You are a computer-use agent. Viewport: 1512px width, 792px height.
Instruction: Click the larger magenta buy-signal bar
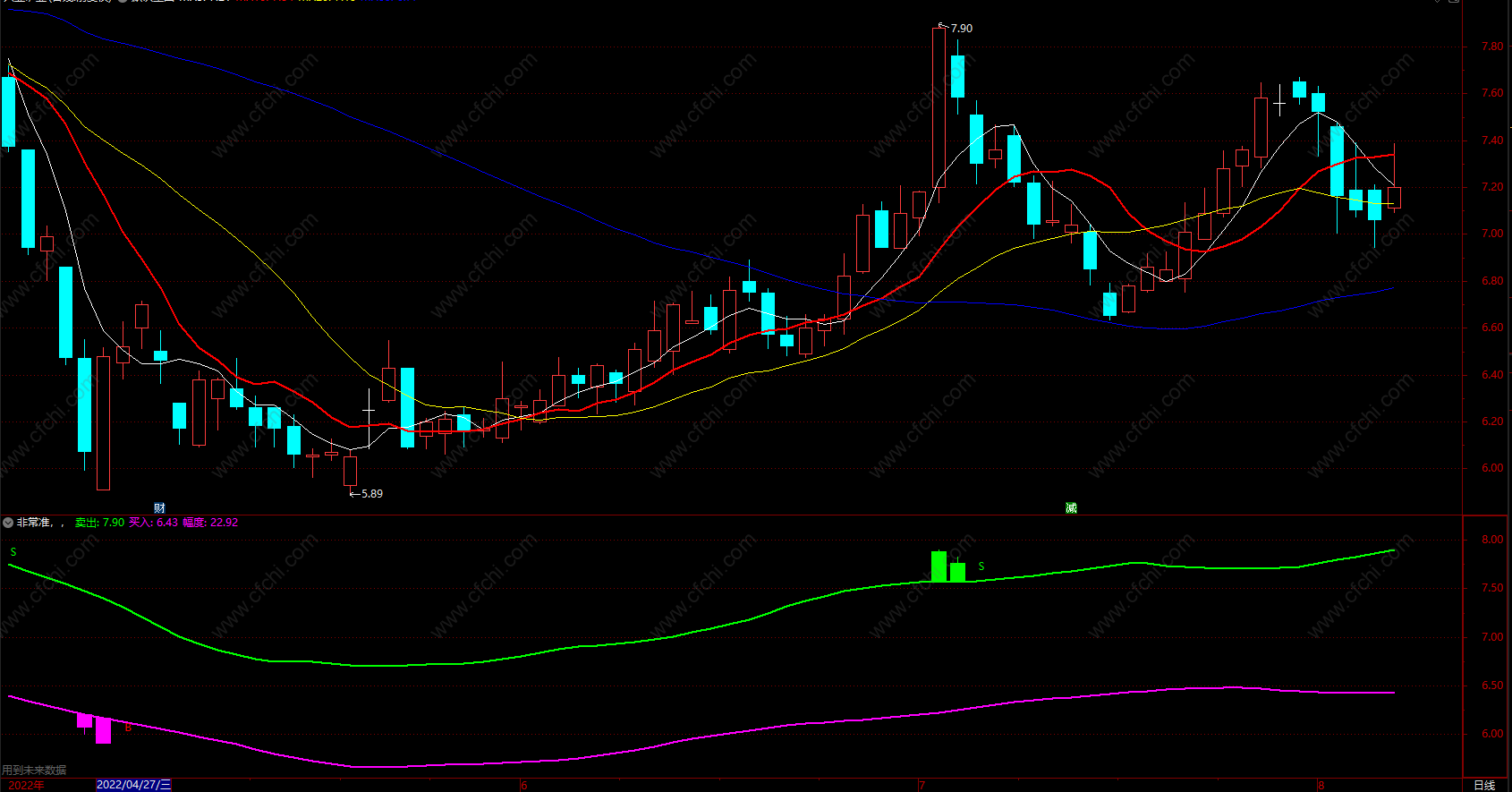[x=104, y=730]
